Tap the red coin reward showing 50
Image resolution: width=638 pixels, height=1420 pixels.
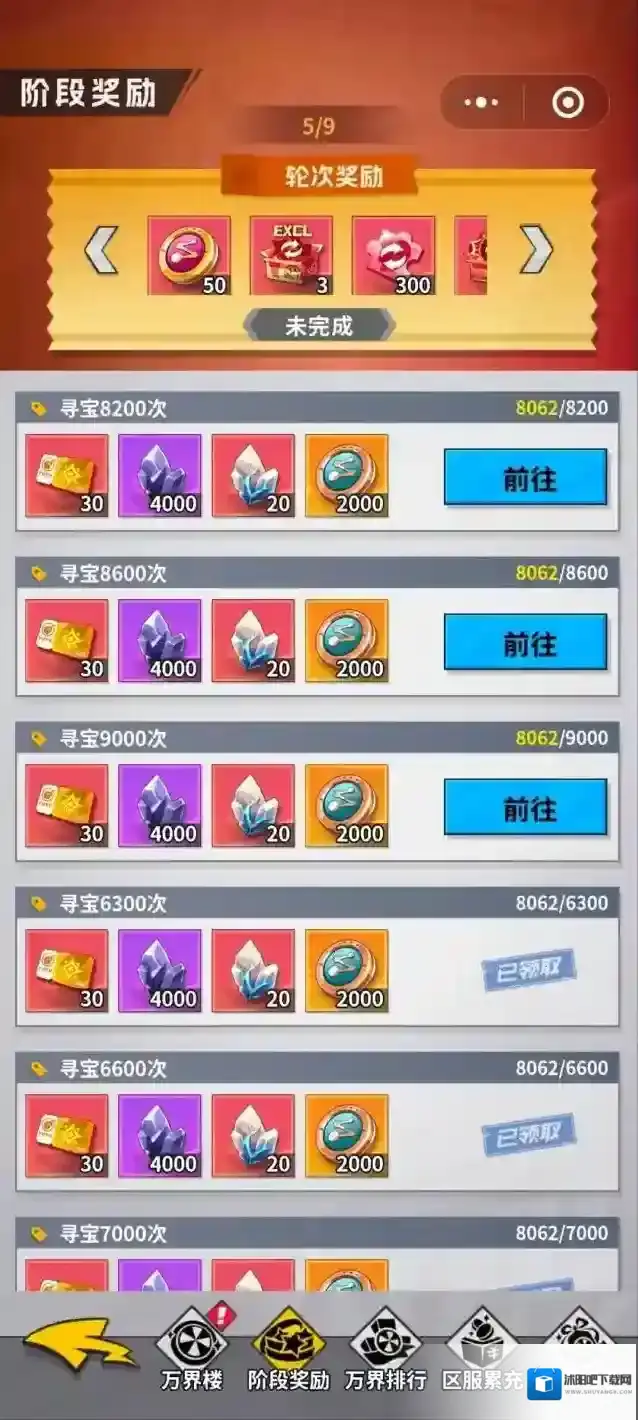(x=189, y=256)
